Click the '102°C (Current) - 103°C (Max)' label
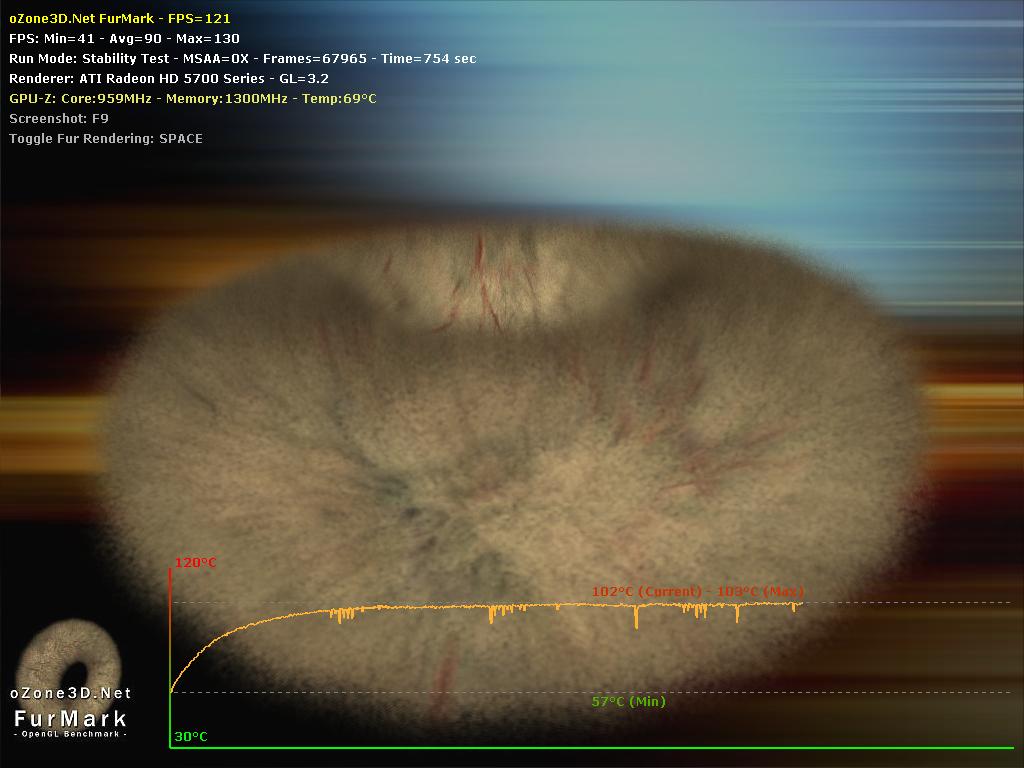This screenshot has width=1024, height=768. (x=697, y=592)
